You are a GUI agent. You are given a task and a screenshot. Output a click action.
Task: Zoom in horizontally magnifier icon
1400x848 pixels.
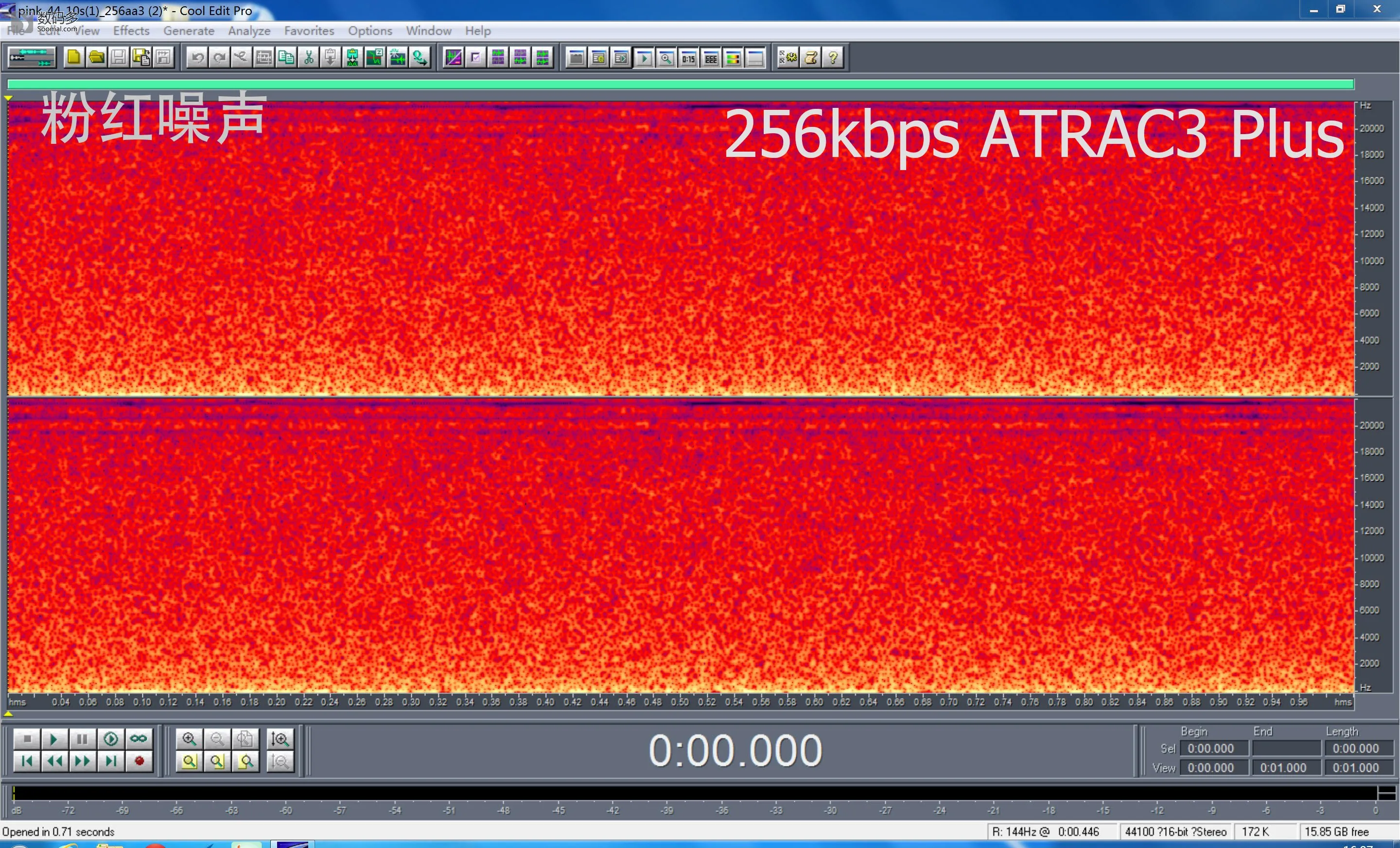(x=189, y=738)
